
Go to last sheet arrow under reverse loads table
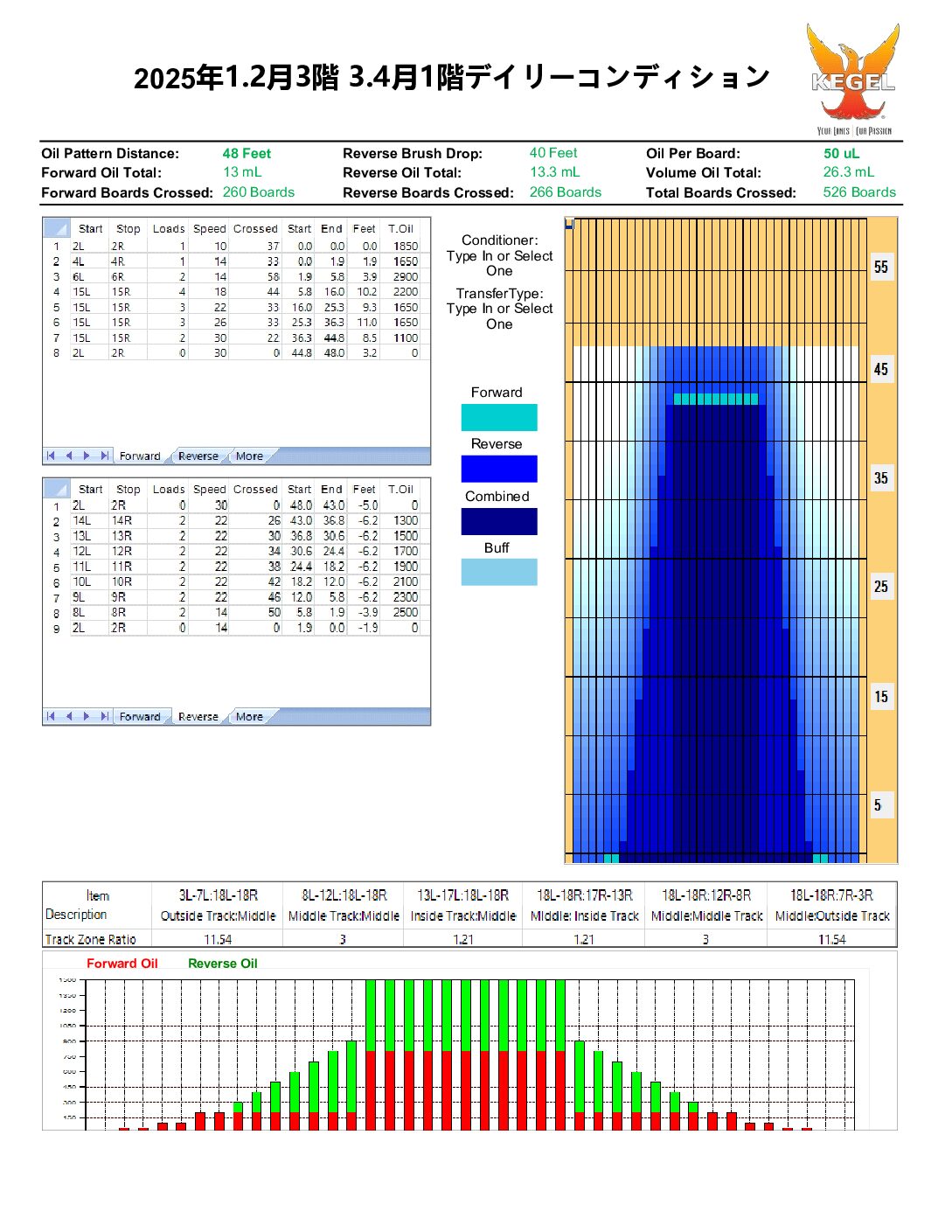[105, 716]
